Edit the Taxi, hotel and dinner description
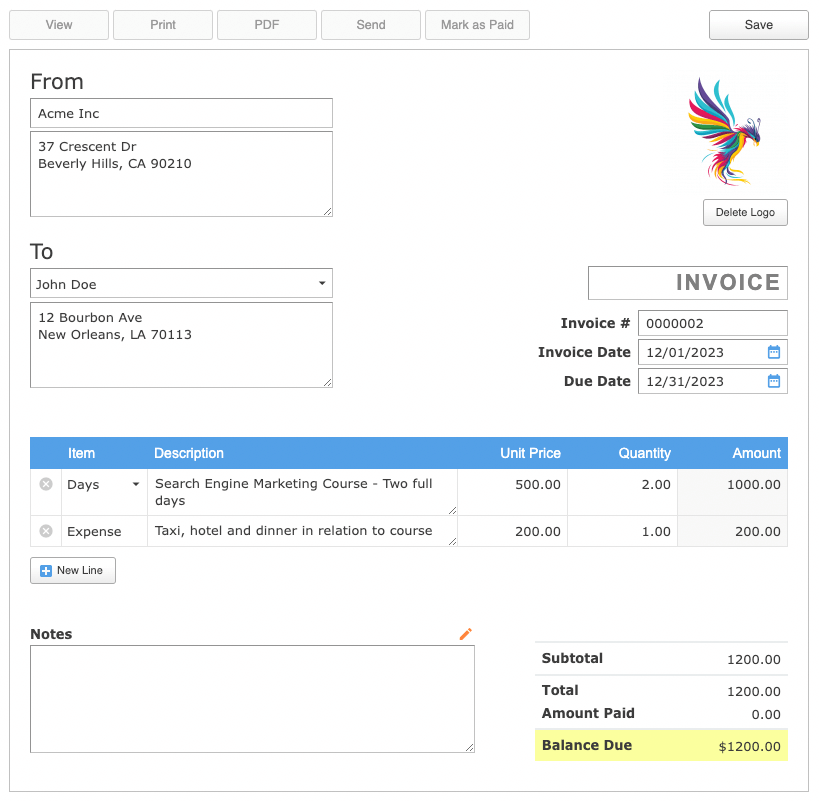819x801 pixels. [x=302, y=531]
